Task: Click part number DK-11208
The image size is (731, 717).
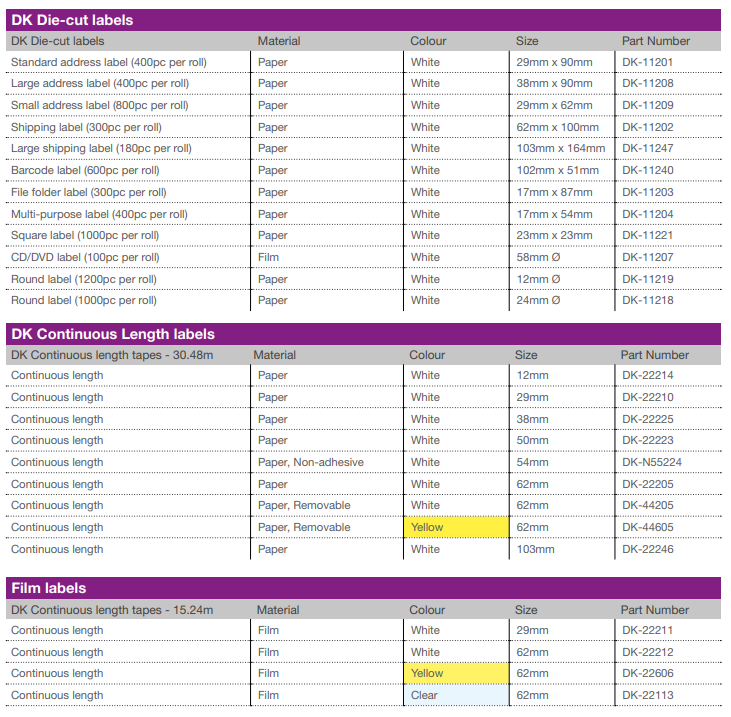Action: pyautogui.click(x=648, y=83)
